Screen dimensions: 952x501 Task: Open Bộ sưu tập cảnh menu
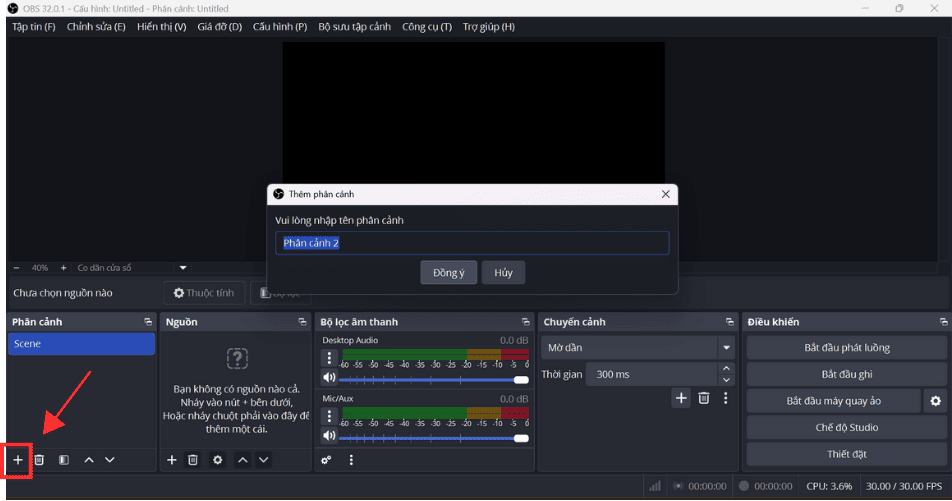(355, 27)
